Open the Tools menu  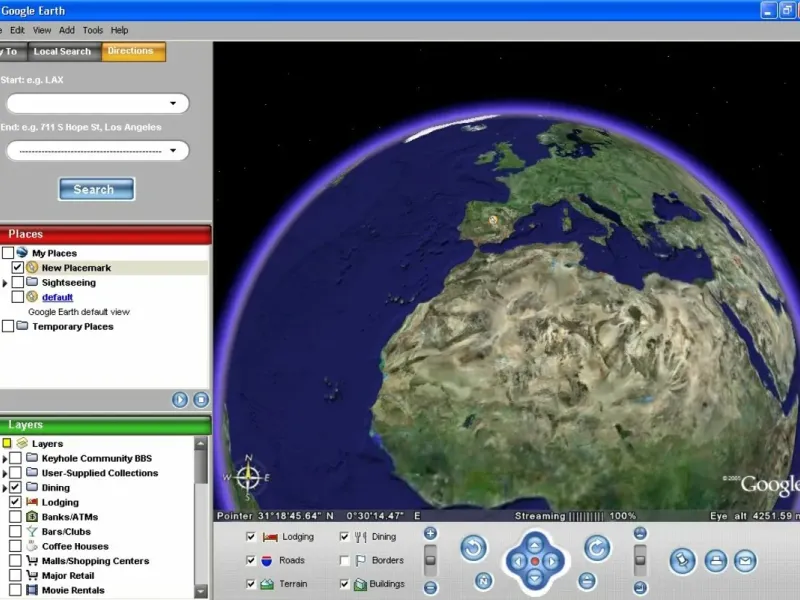tap(93, 30)
